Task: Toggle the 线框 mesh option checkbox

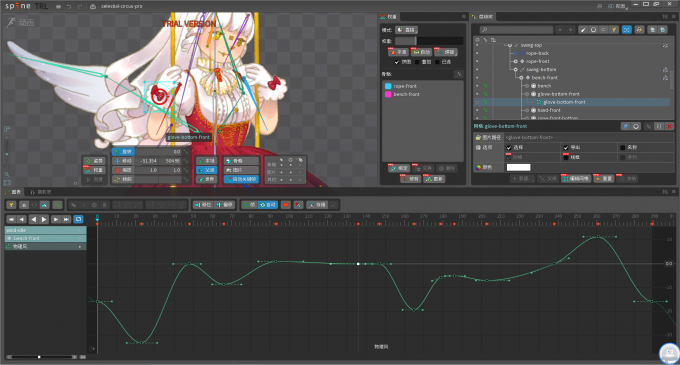Action: coord(566,157)
